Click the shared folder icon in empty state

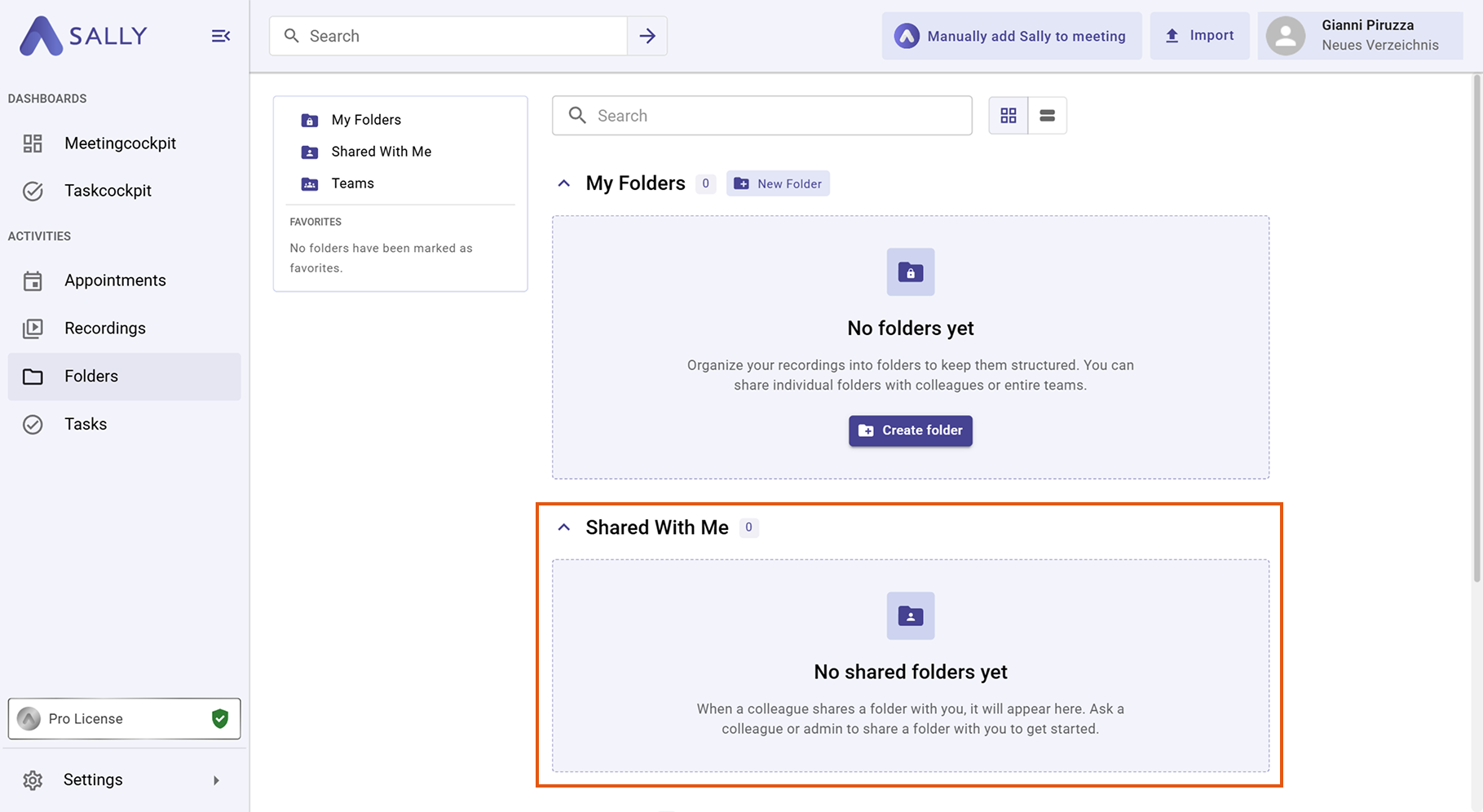(910, 616)
